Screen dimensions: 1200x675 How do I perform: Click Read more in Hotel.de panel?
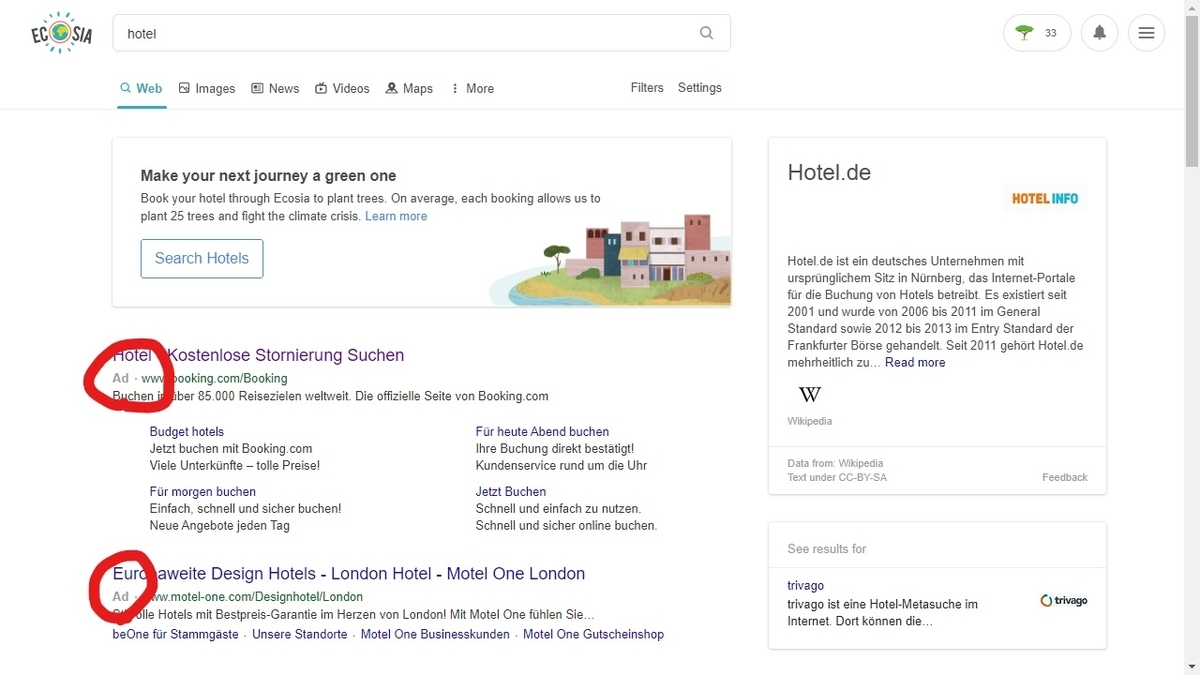(x=915, y=363)
